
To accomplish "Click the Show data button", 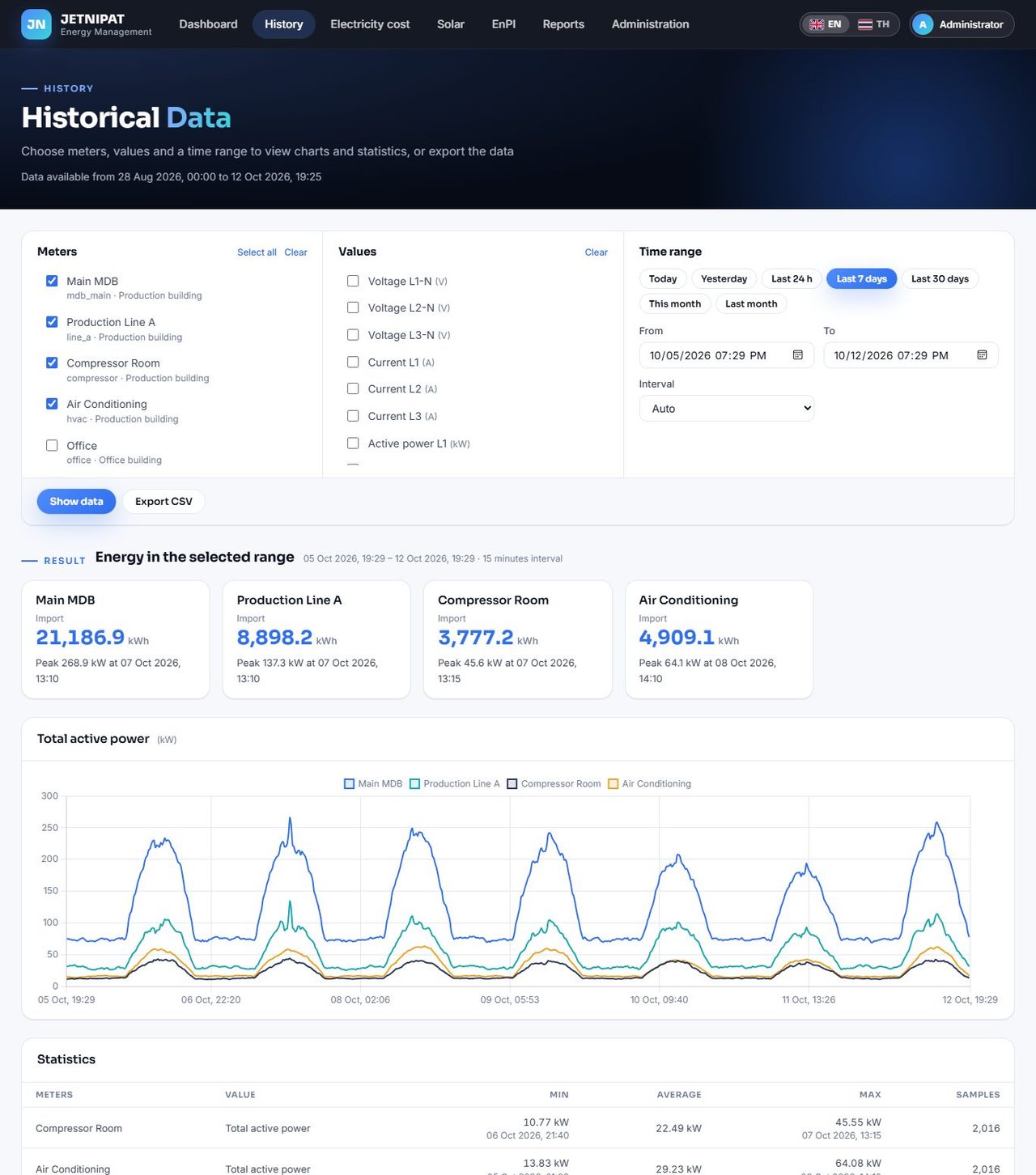I will 76,502.
